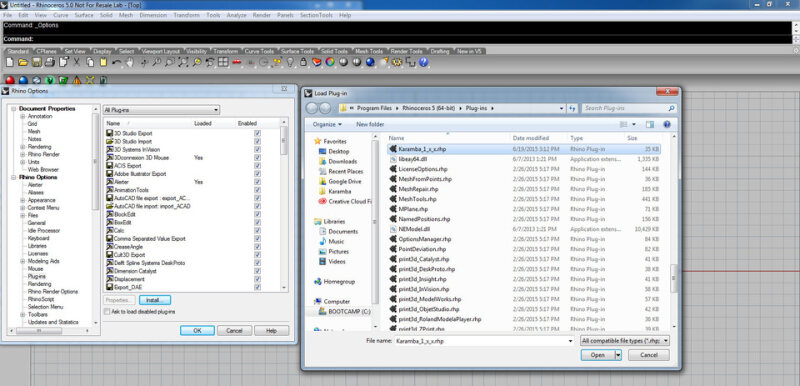The height and width of the screenshot is (386, 800).
Task: Toggle Enabled checkbox for 3D Studio Export
Action: 257,133
